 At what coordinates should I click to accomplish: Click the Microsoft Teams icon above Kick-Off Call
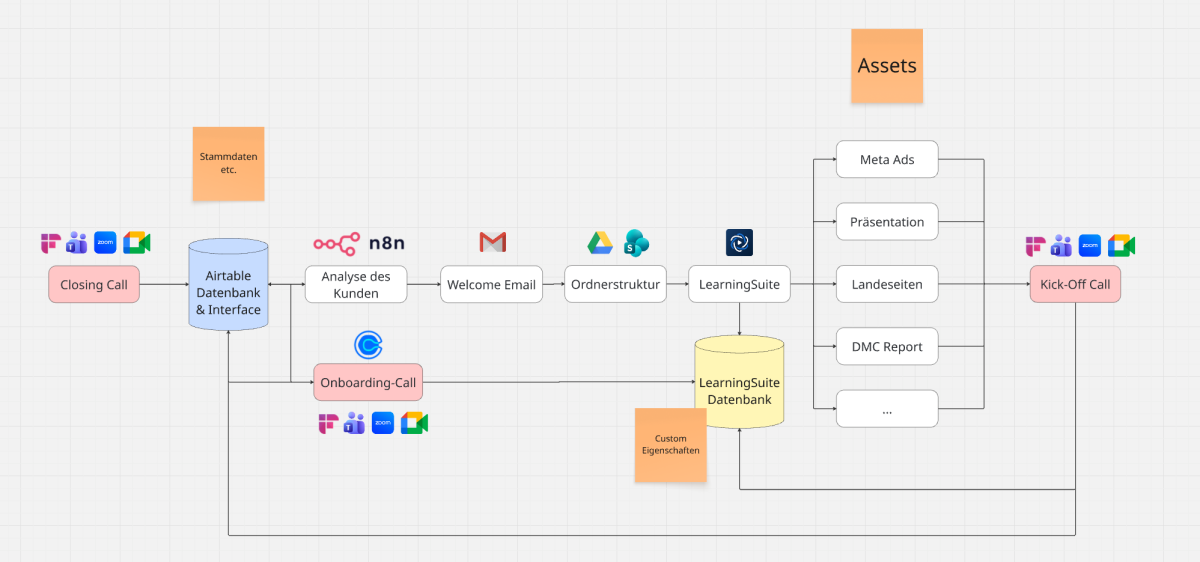tap(1062, 245)
